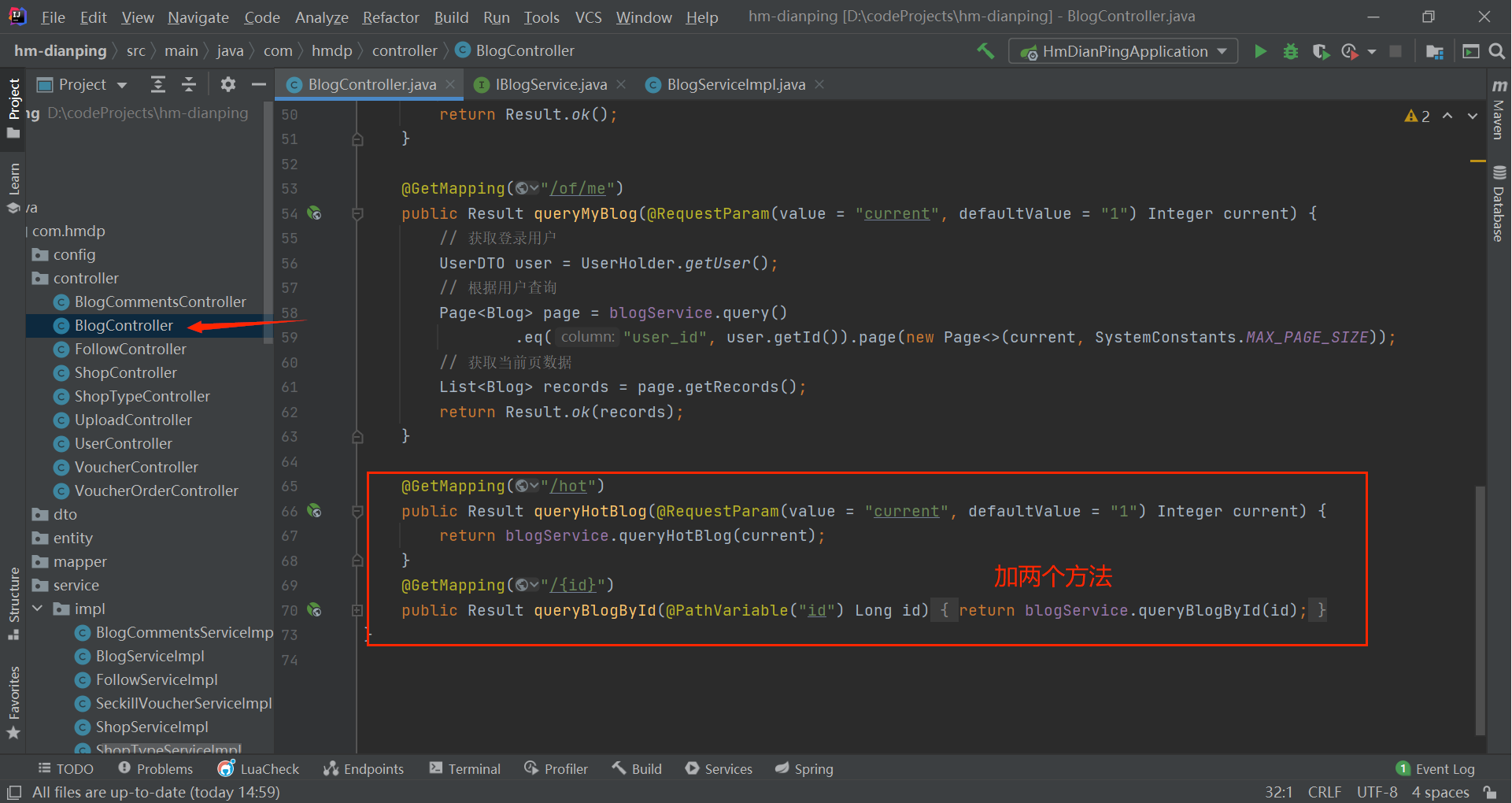Open URL mapping dropdown beside /of/me
The width and height of the screenshot is (1512, 803).
pyautogui.click(x=527, y=188)
